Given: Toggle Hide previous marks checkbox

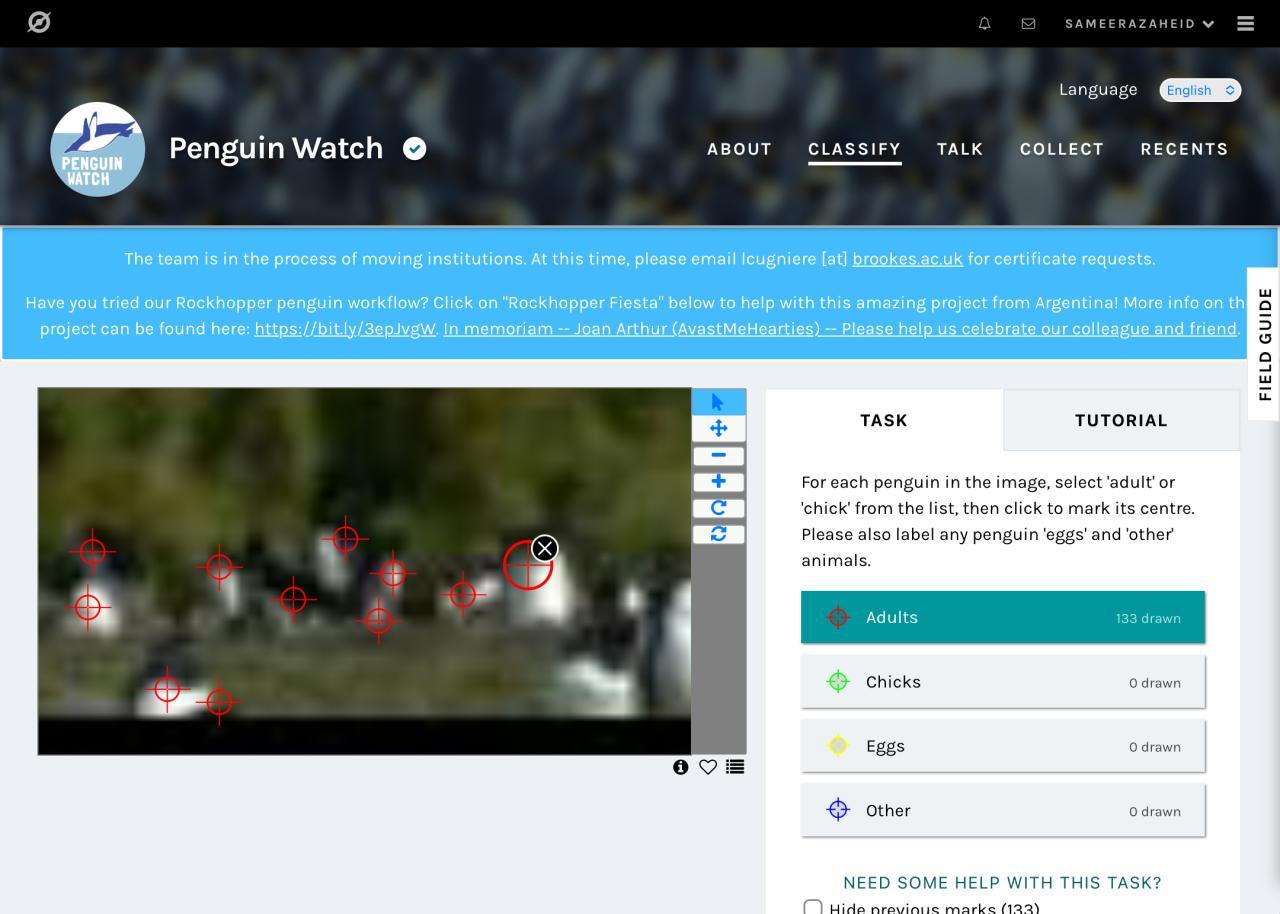Looking at the screenshot, I should tap(813, 908).
